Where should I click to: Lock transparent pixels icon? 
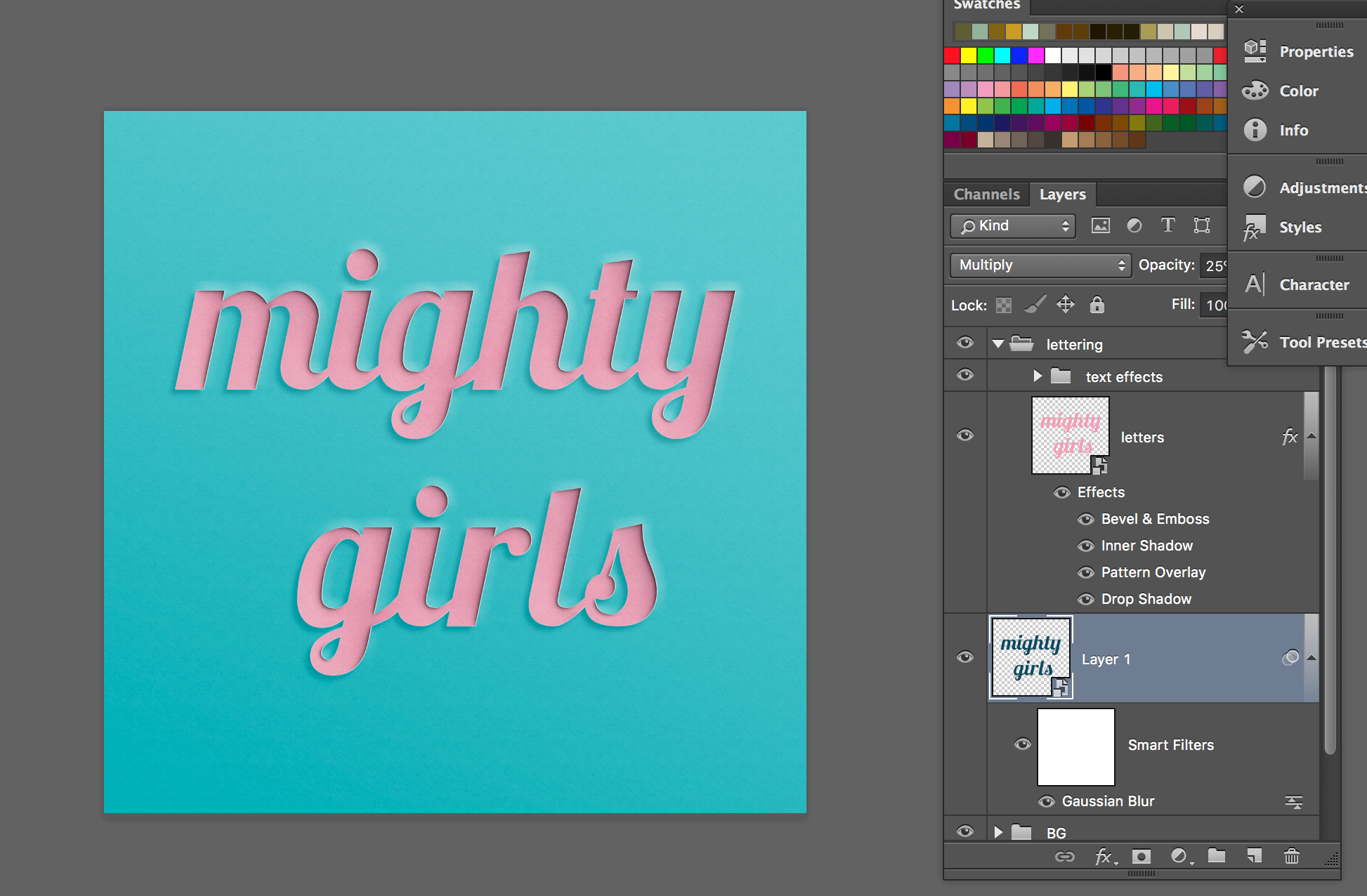click(1004, 305)
